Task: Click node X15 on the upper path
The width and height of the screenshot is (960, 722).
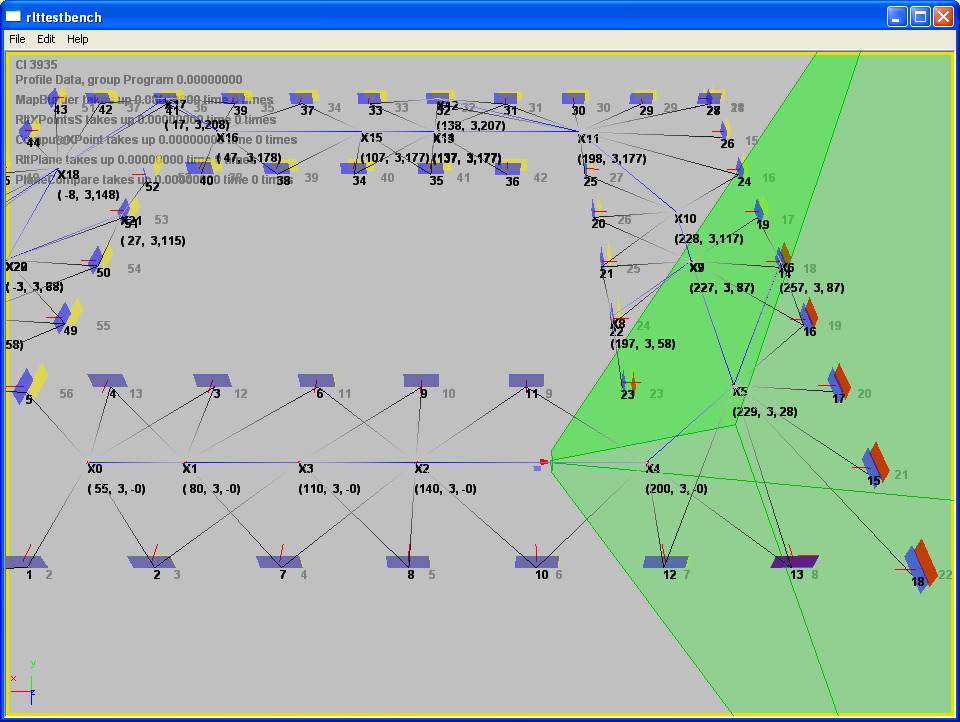Action: click(371, 138)
